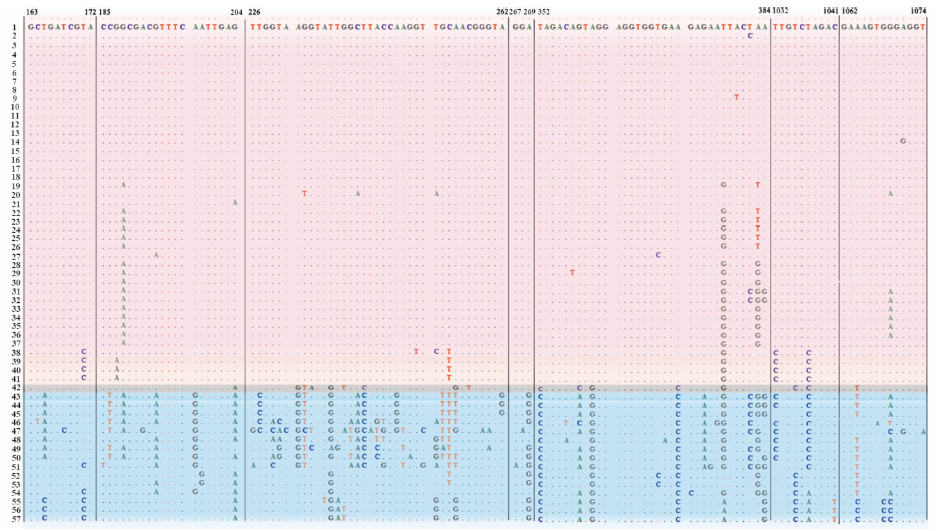Select position label 1074 at top right
Image resolution: width=936 pixels, height=531 pixels.
918,11
